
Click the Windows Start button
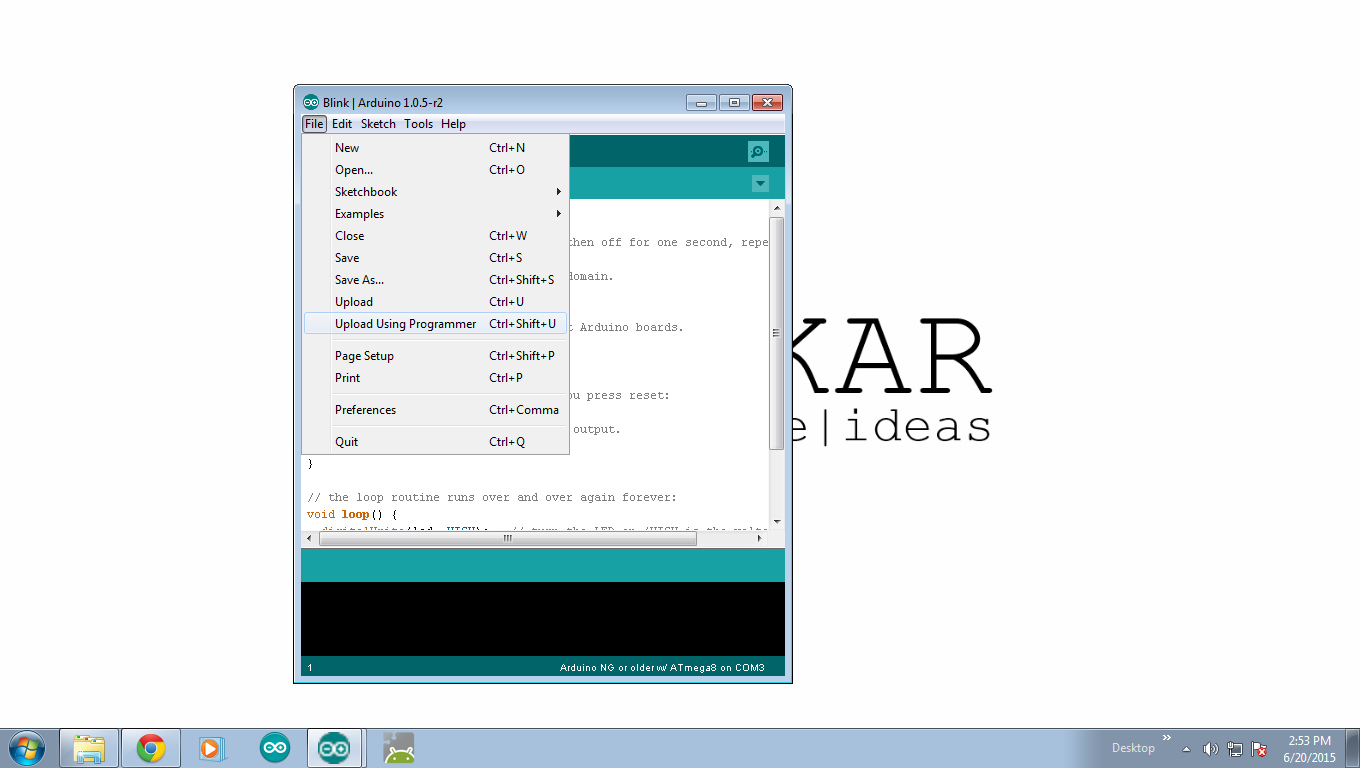coord(26,747)
